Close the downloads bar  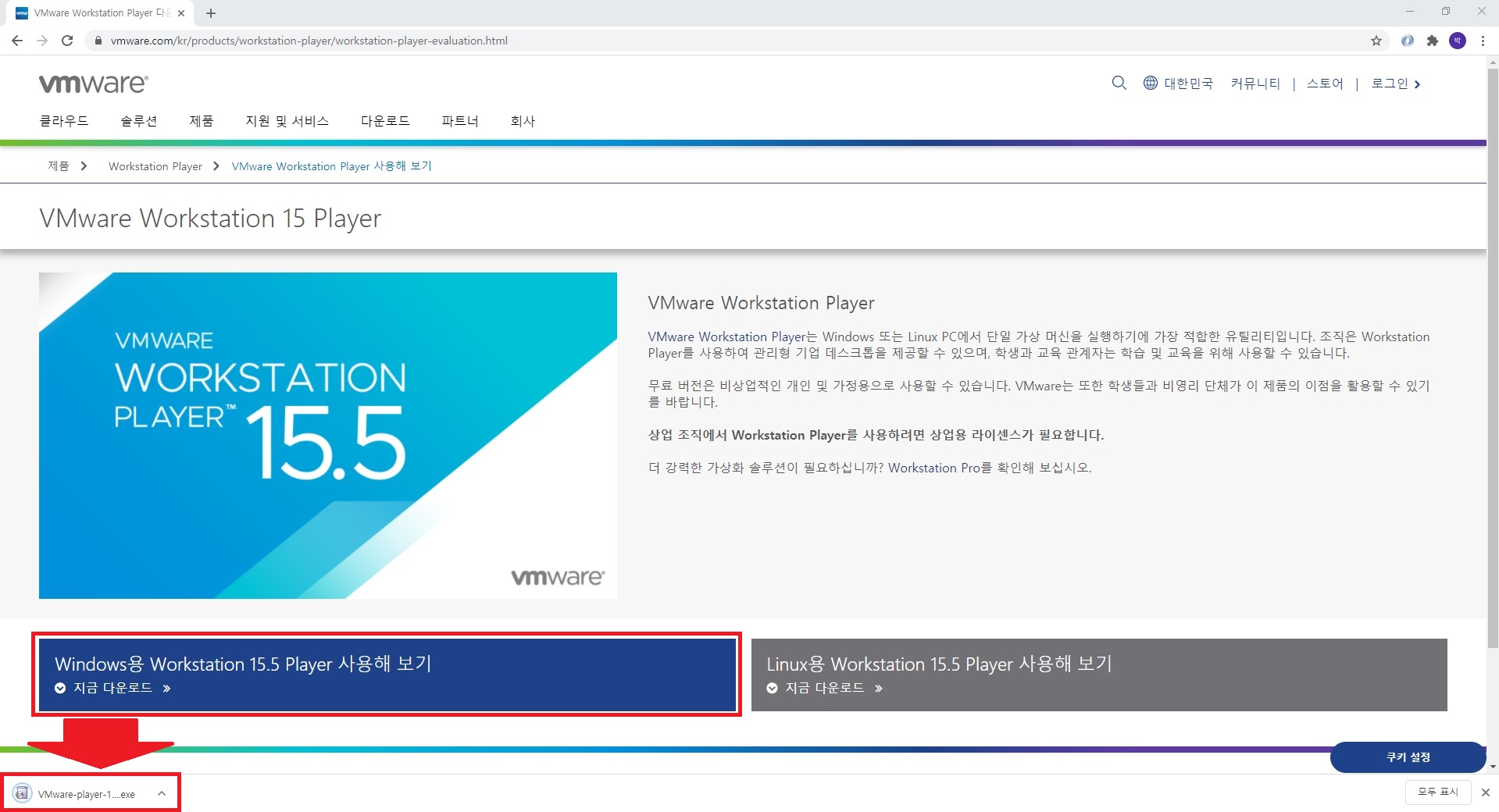coord(1485,792)
